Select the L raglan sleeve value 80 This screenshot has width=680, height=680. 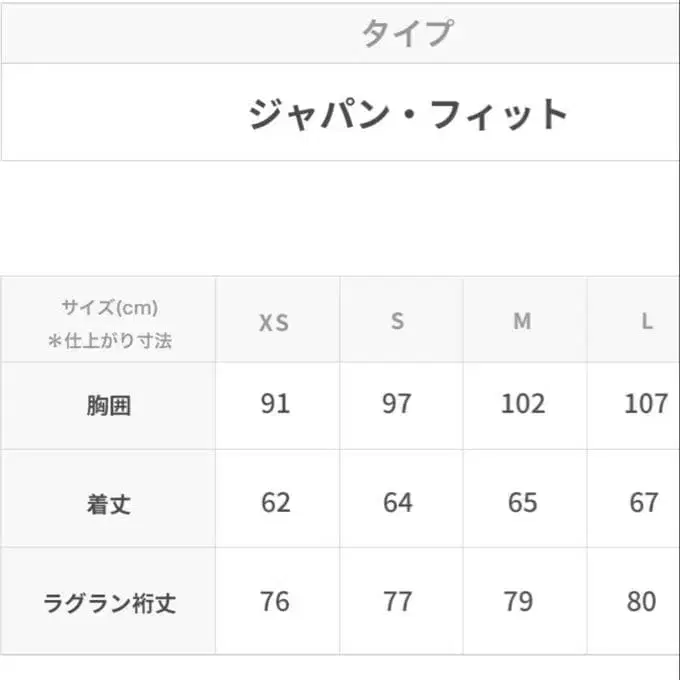pos(642,601)
